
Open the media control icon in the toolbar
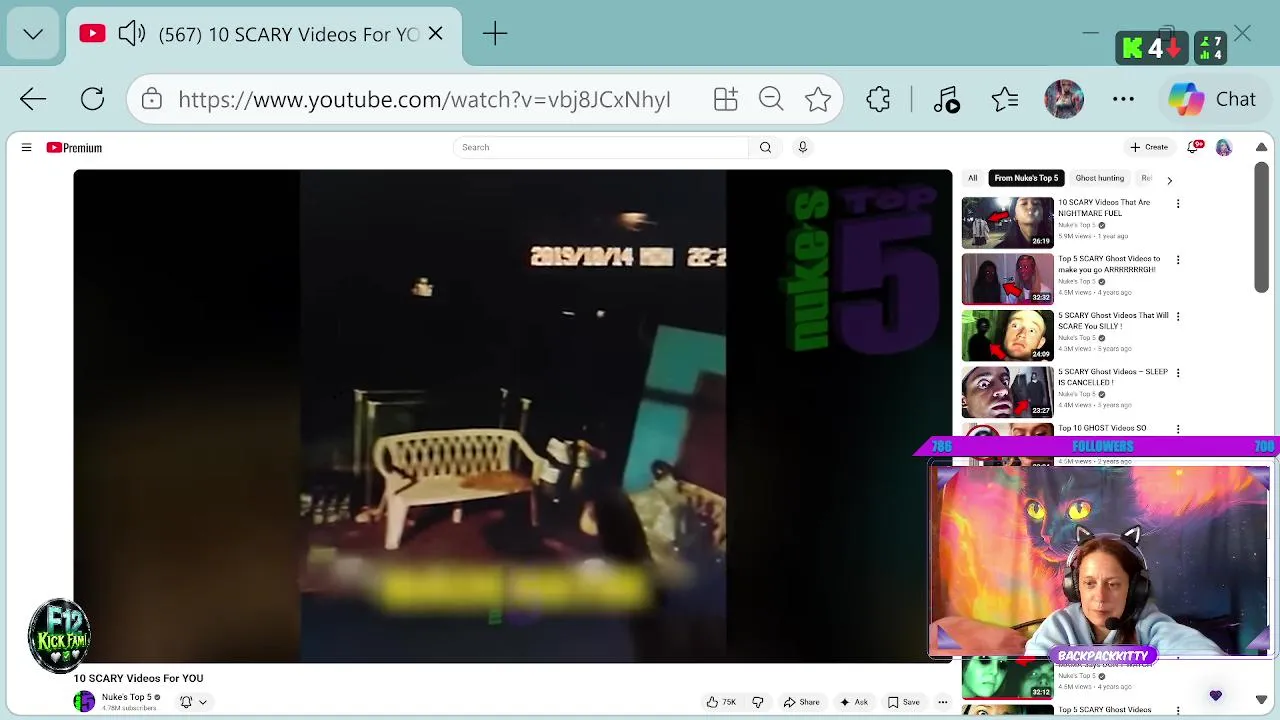click(x=946, y=99)
